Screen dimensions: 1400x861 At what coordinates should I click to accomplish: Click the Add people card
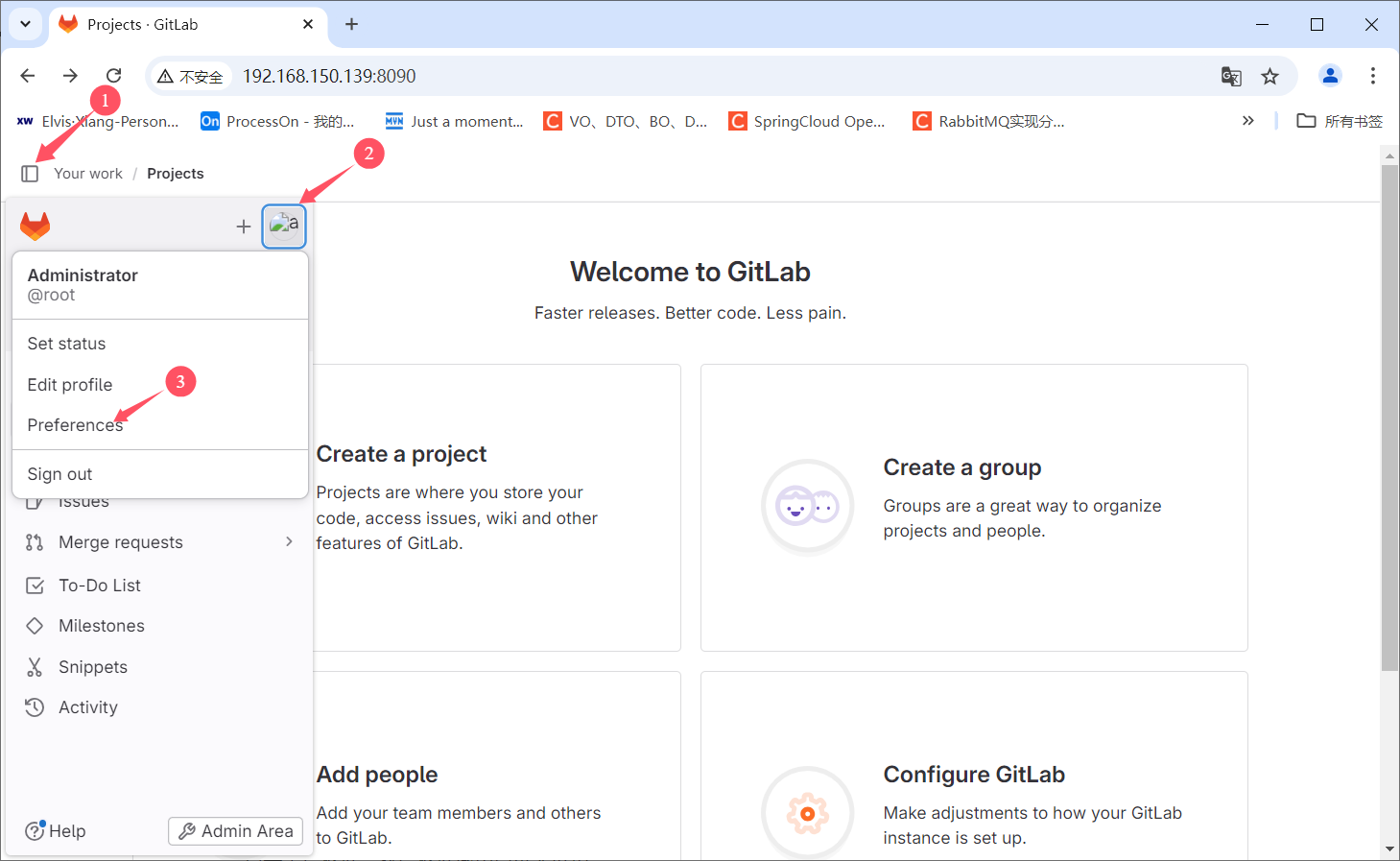(x=496, y=765)
